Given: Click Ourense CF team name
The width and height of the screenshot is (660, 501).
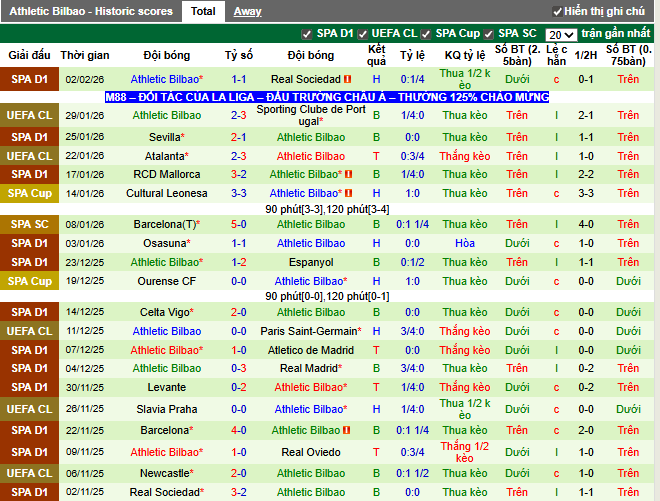Looking at the screenshot, I should pos(167,281).
